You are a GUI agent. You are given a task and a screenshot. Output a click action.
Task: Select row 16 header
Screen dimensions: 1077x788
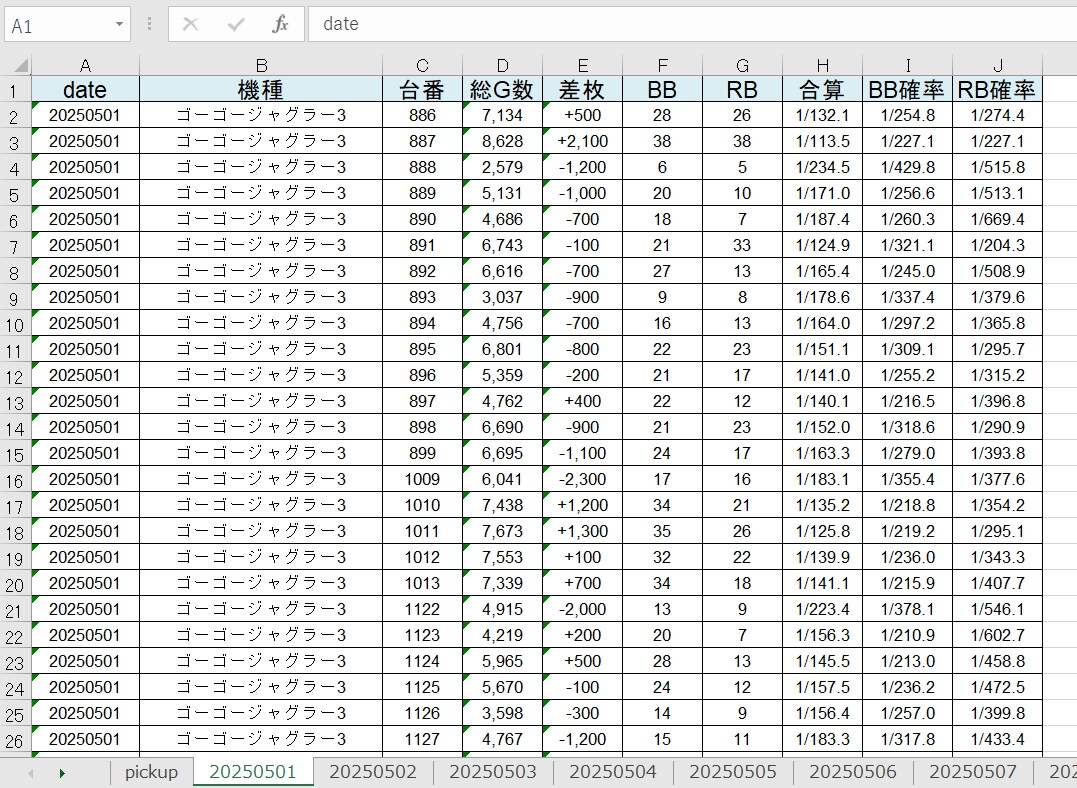(15, 480)
